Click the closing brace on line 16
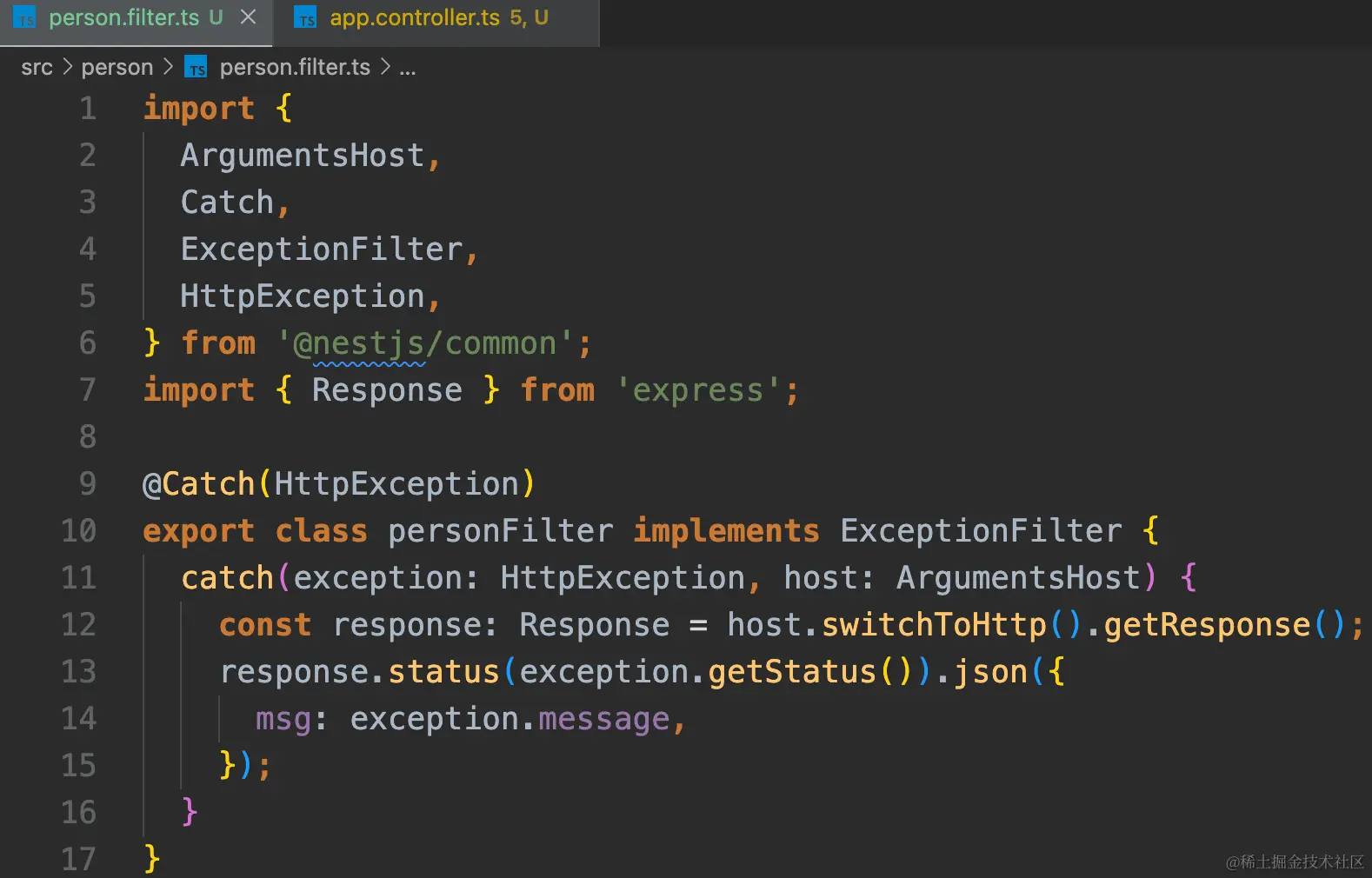This screenshot has height=878, width=1372. (x=190, y=813)
